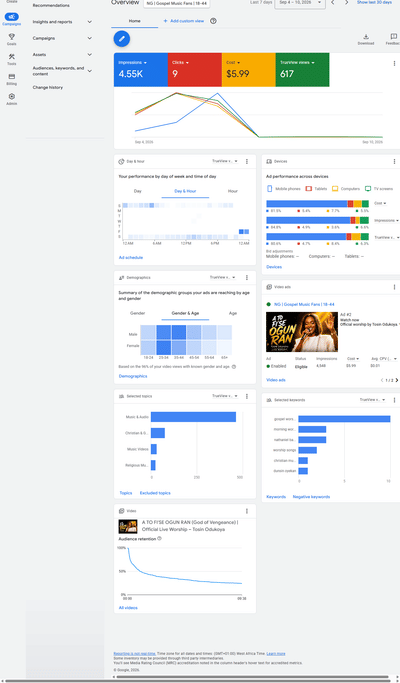Toggle Computers device legend
Screen dimensions: 400x683
[346, 189]
